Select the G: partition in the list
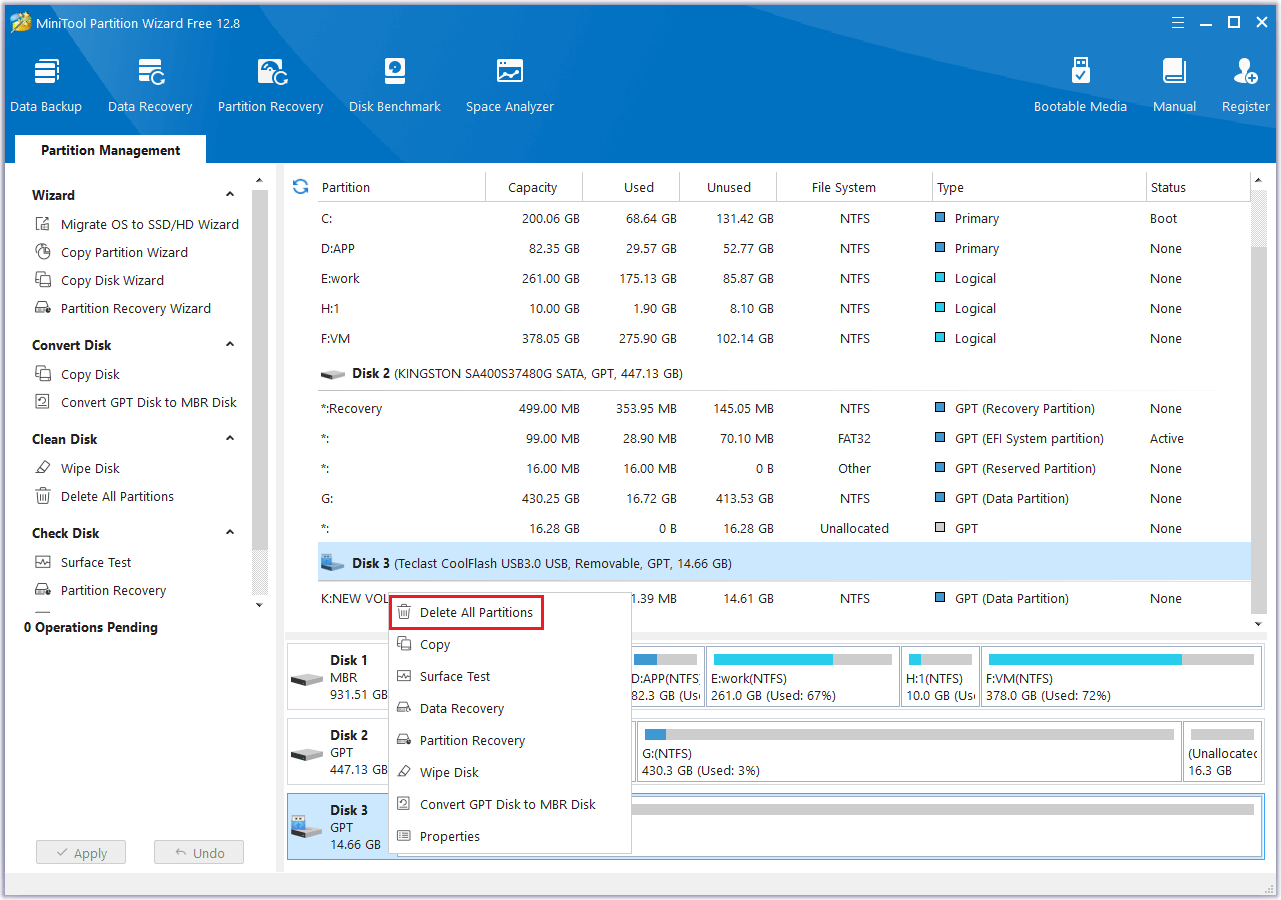Screen dimensions: 1281x900 [784, 498]
